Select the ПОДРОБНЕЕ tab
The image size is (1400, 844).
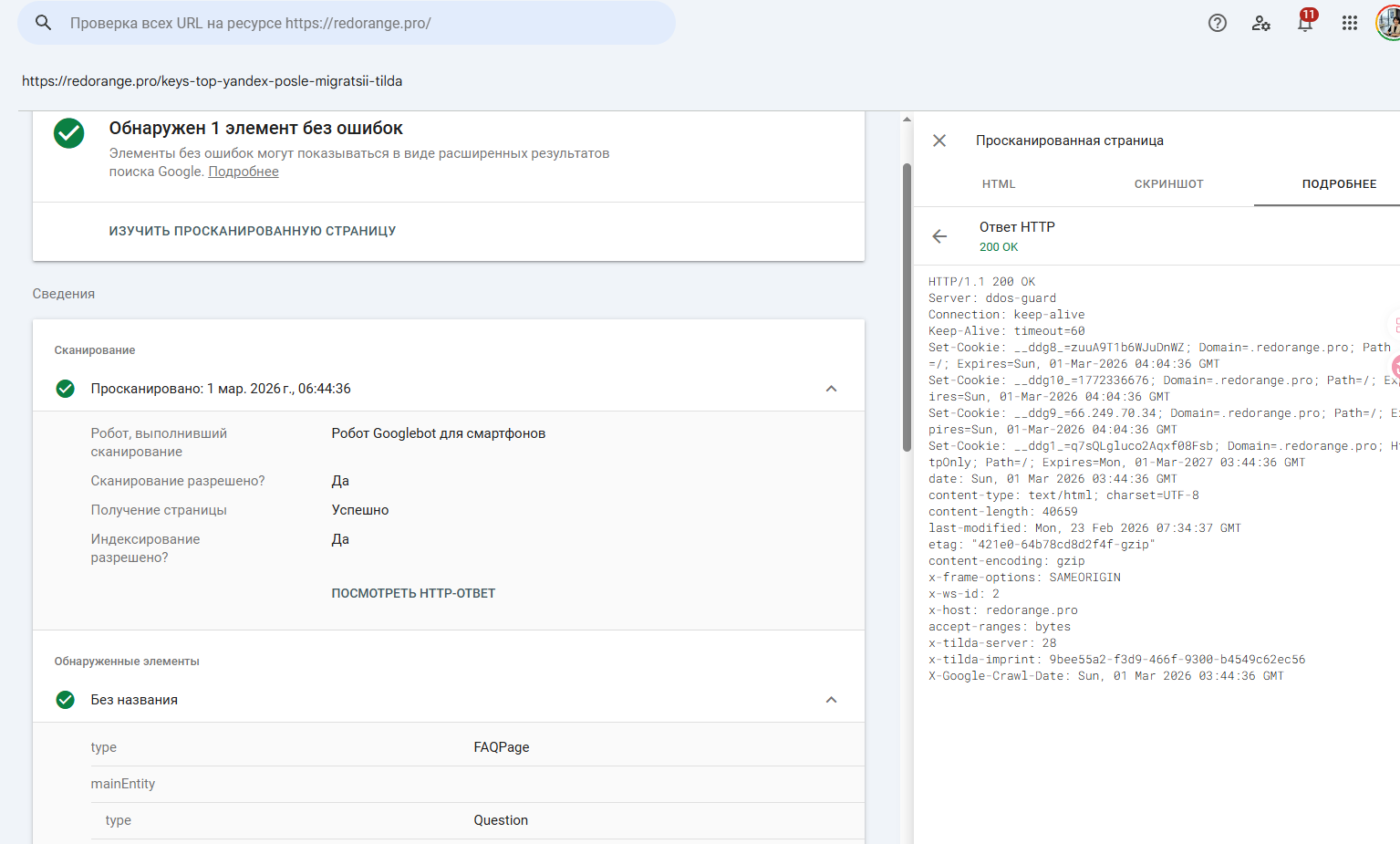[1339, 184]
